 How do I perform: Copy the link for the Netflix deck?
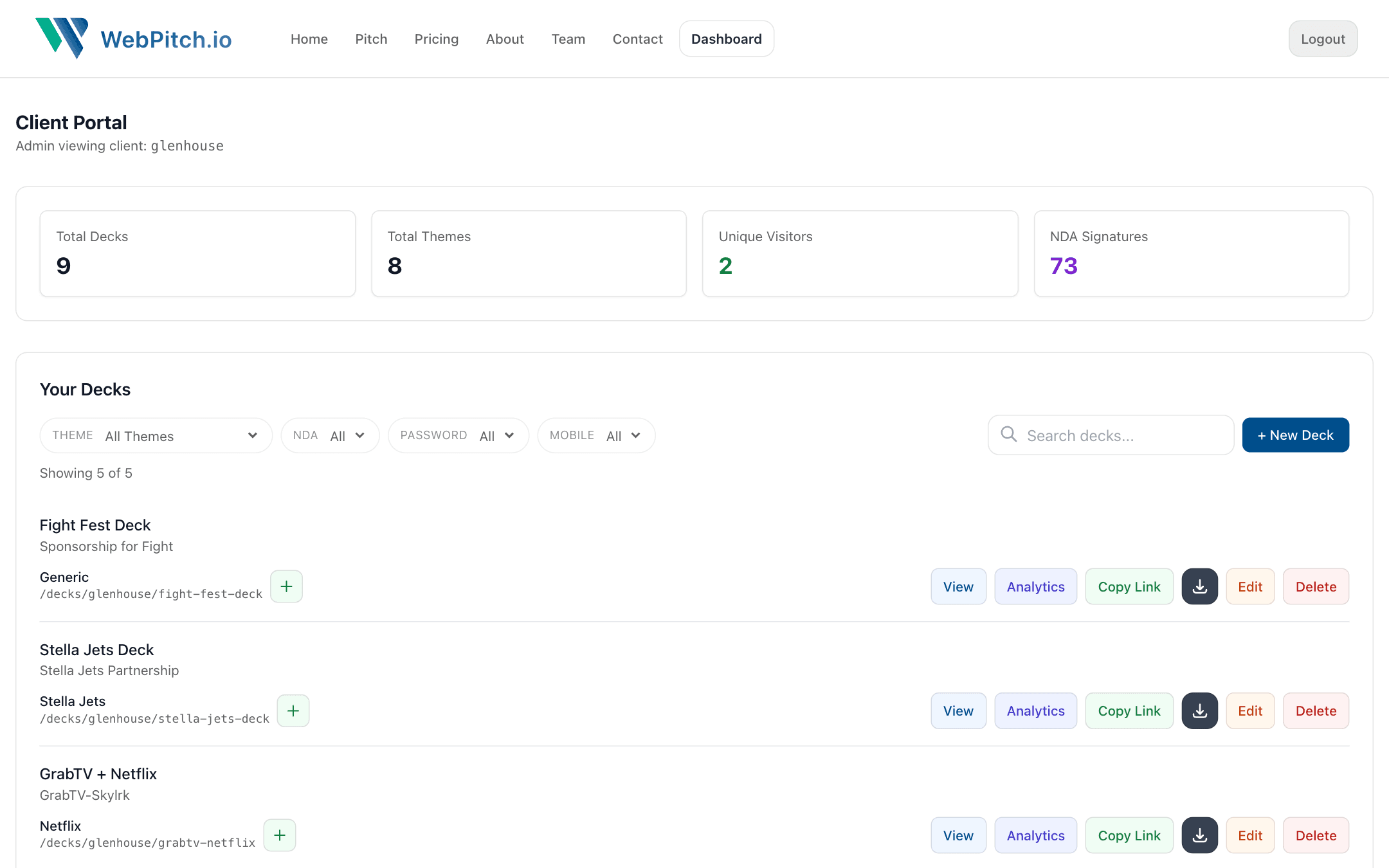[1129, 835]
